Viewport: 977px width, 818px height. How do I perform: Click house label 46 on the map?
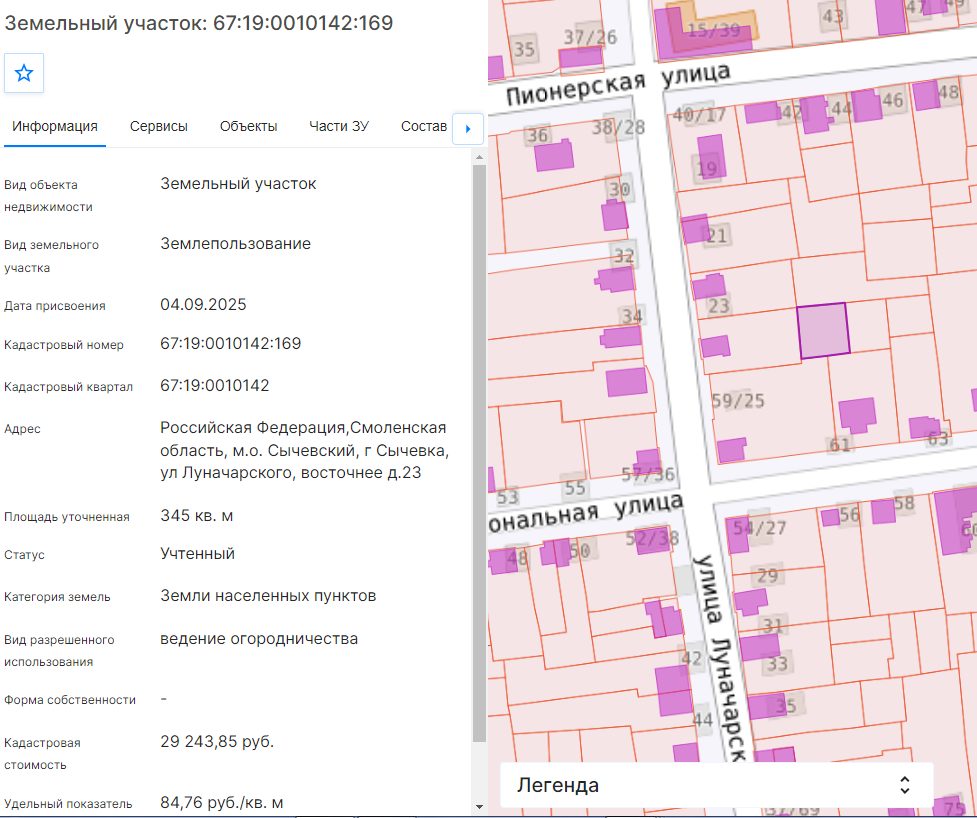[892, 100]
